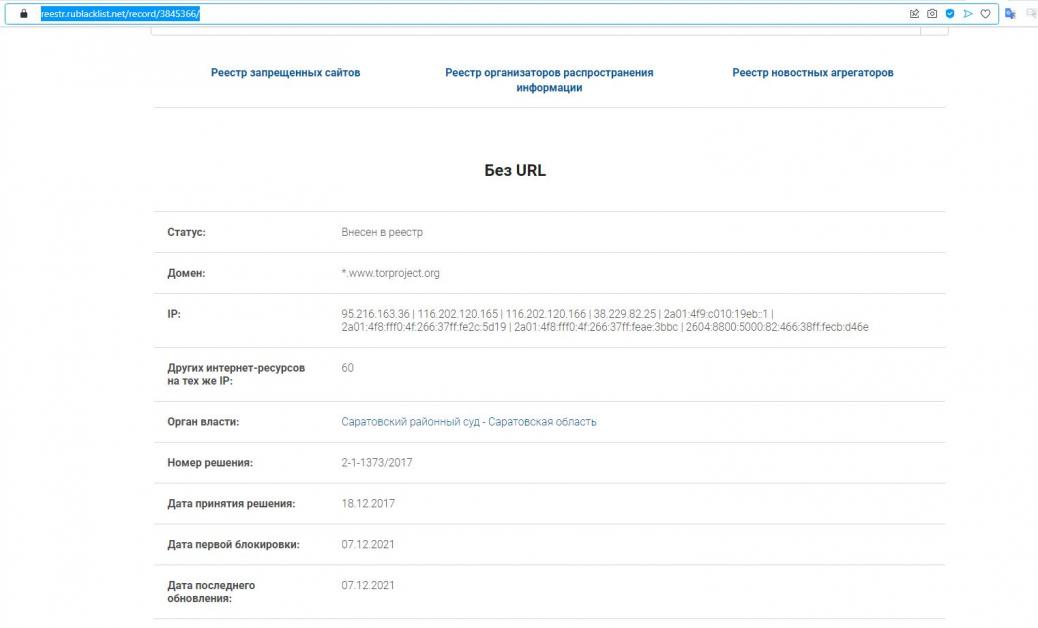Follow the Саратовский районный суд link
Screen dimensions: 1038x628
coord(469,422)
